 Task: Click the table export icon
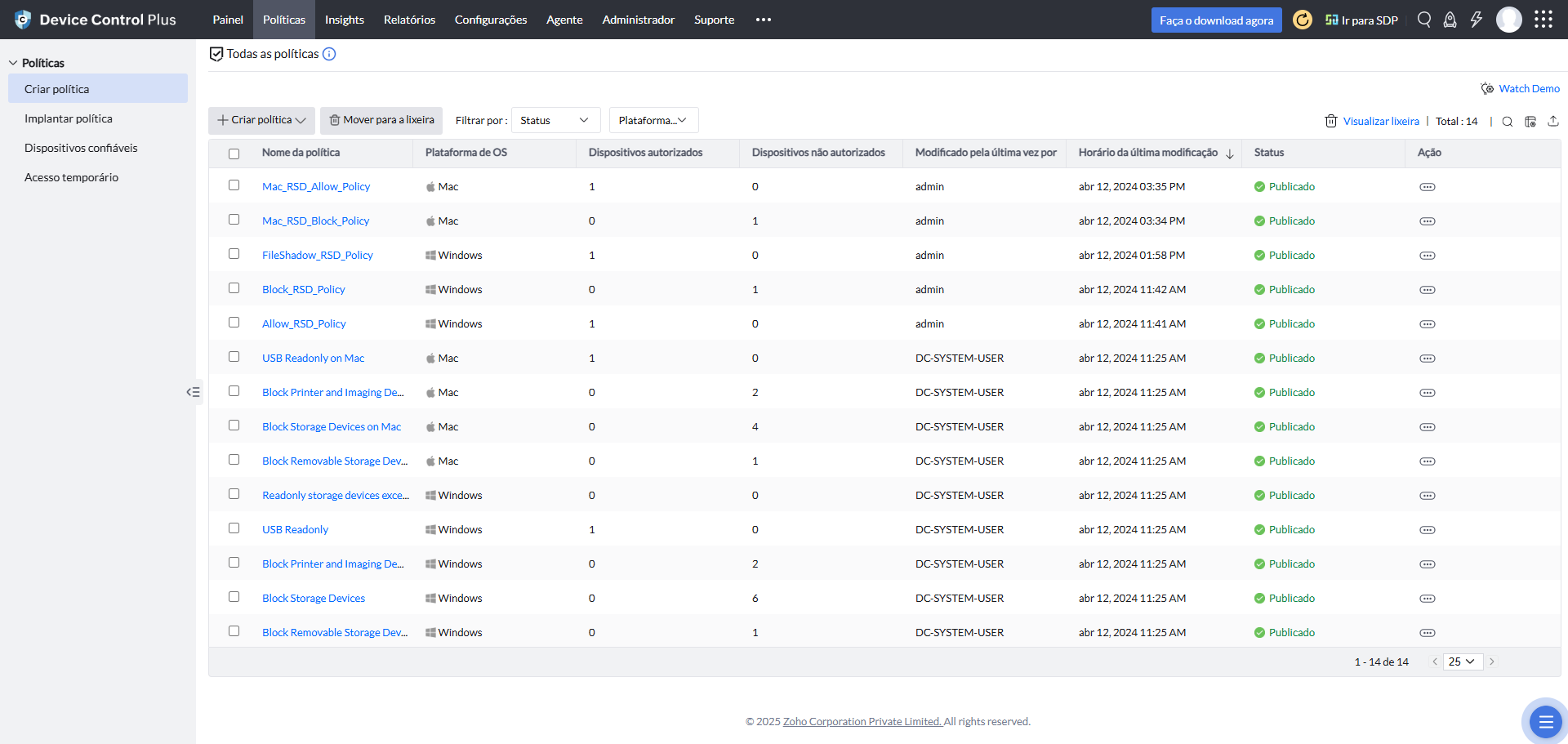[x=1553, y=121]
